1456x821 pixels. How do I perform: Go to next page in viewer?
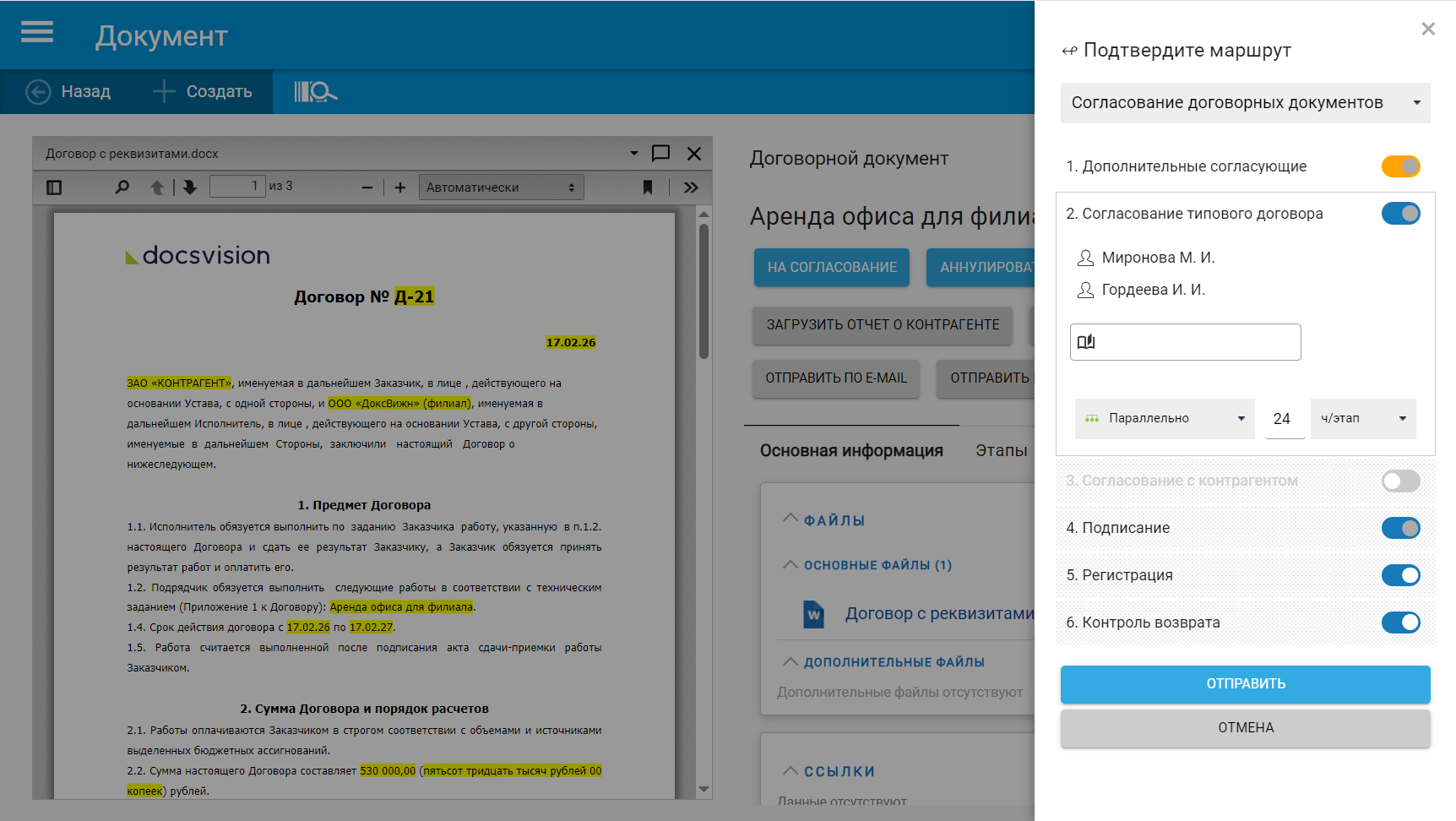[x=190, y=188]
